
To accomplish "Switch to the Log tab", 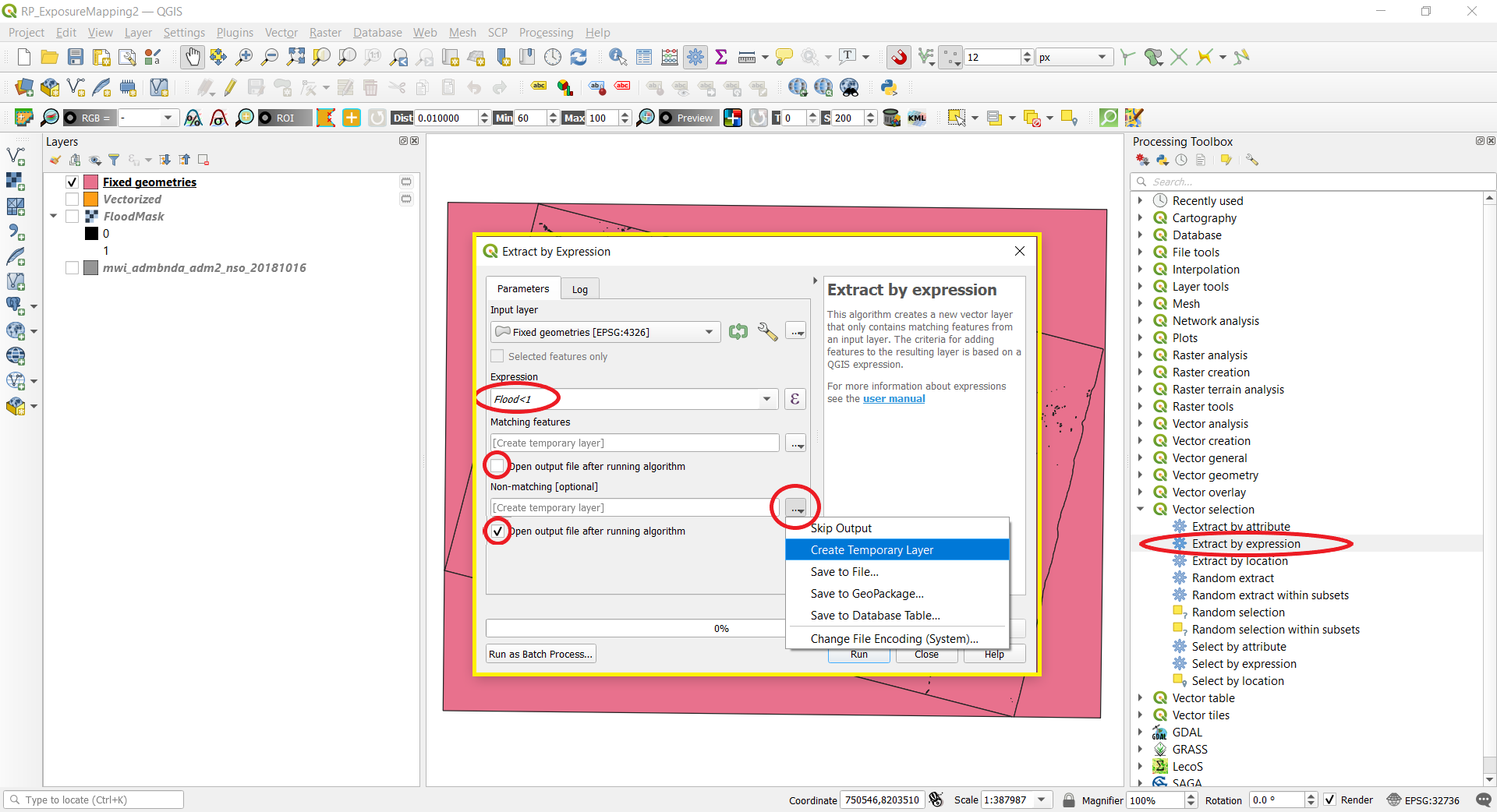I will pyautogui.click(x=579, y=288).
